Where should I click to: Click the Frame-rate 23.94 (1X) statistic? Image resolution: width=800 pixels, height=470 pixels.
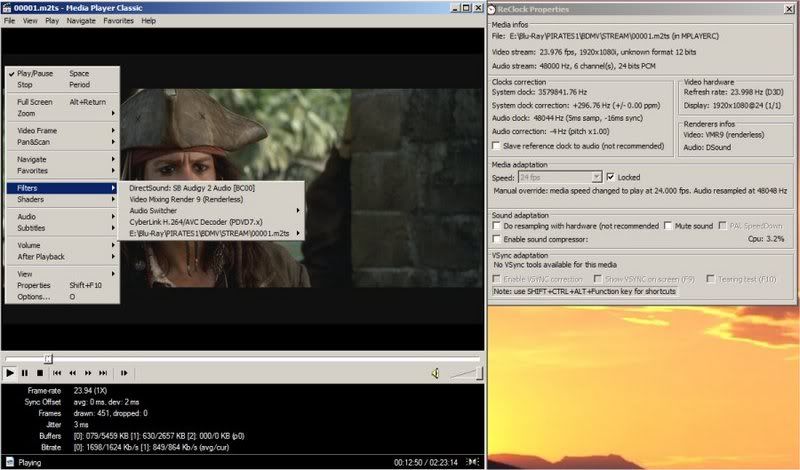click(x=67, y=390)
